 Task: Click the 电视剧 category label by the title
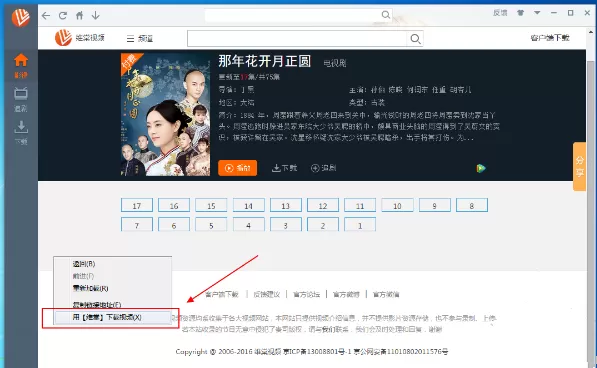pyautogui.click(x=335, y=63)
